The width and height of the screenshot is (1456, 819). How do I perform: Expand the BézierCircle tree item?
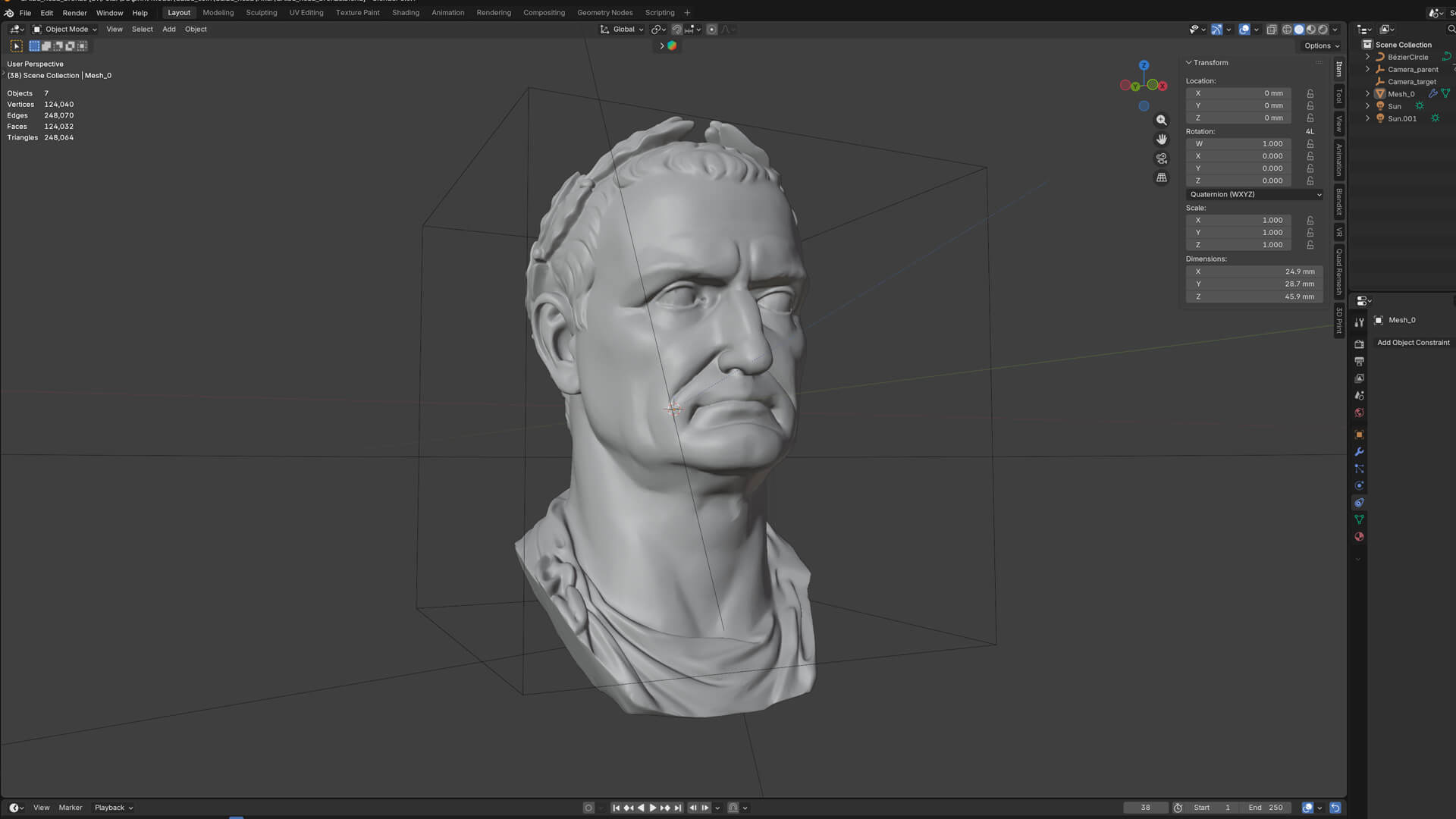coord(1367,57)
